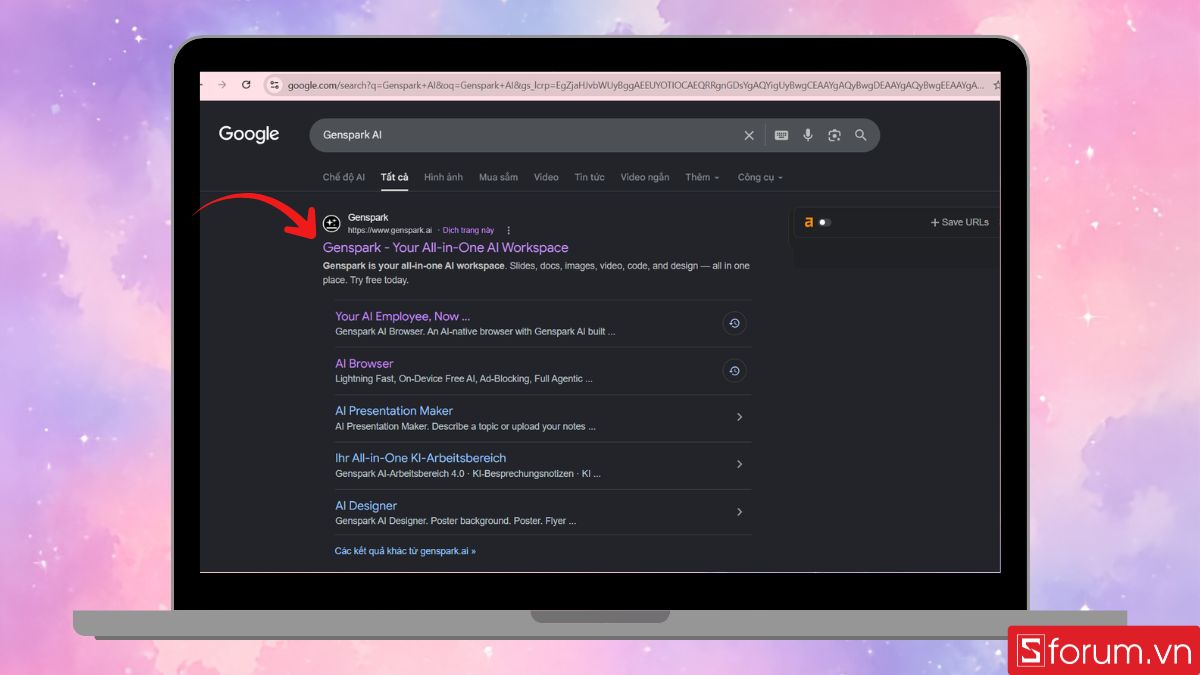Open the Tin tức tab
This screenshot has width=1200, height=675.
589,177
